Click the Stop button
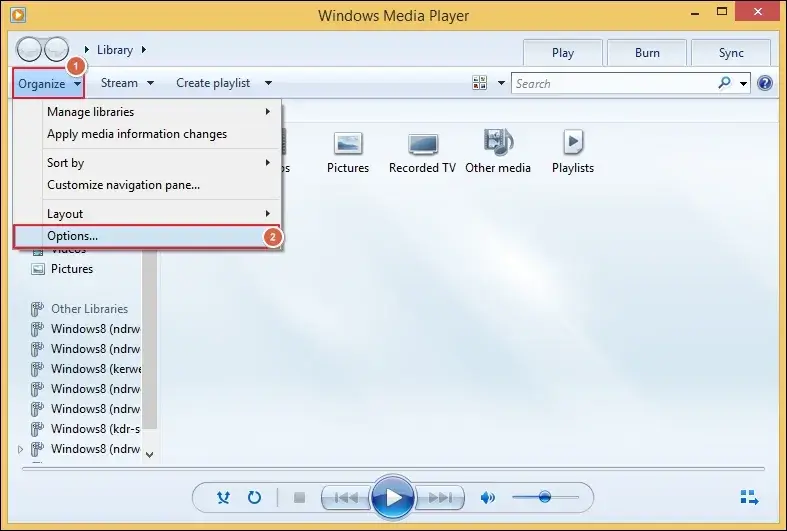 (x=300, y=497)
